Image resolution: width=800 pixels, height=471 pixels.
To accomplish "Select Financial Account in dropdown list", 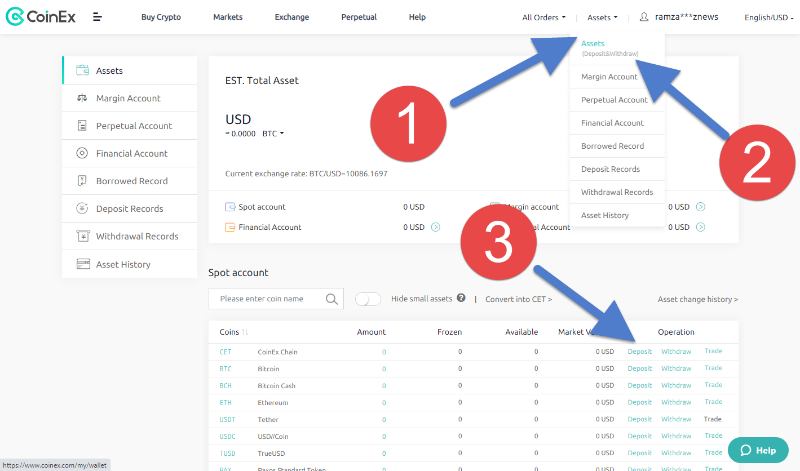I will click(612, 123).
